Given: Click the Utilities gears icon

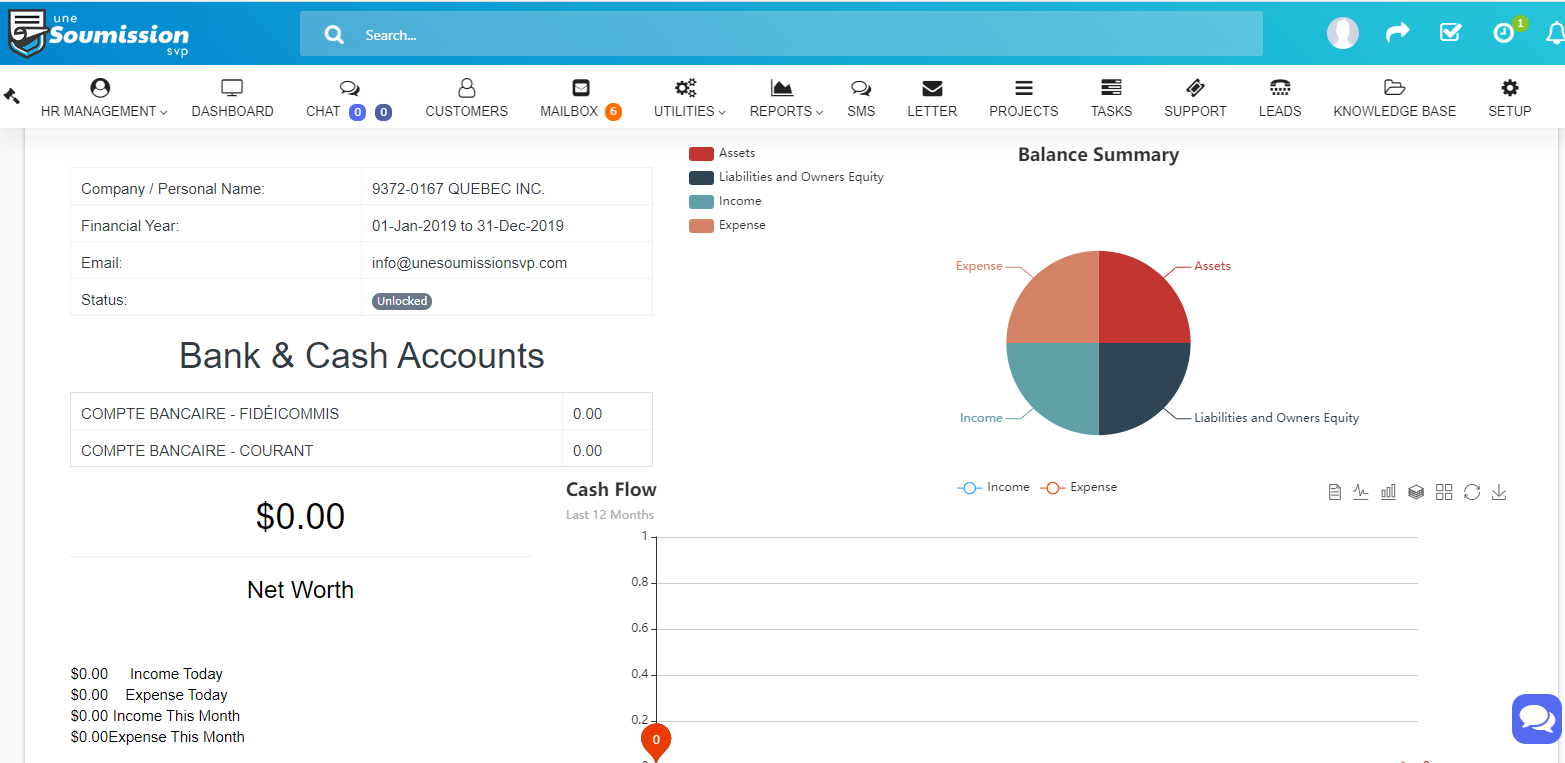Looking at the screenshot, I should pos(685,88).
